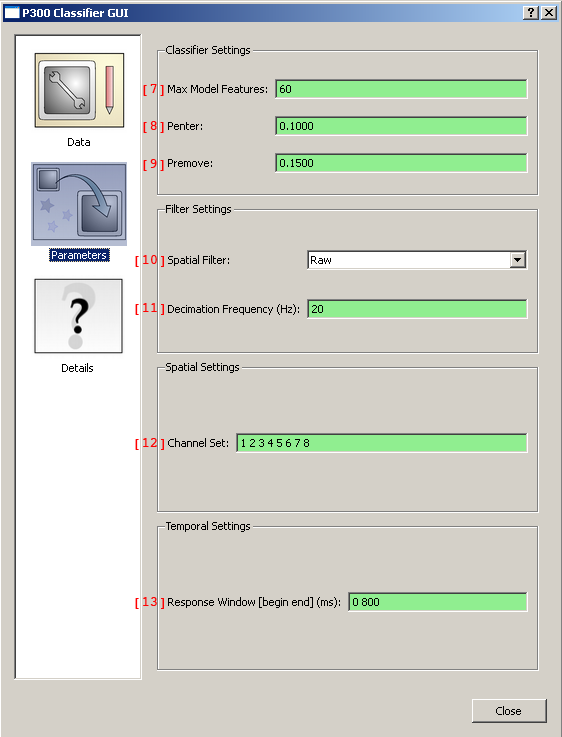Click the Premove value field
The image size is (562, 737).
click(x=401, y=163)
